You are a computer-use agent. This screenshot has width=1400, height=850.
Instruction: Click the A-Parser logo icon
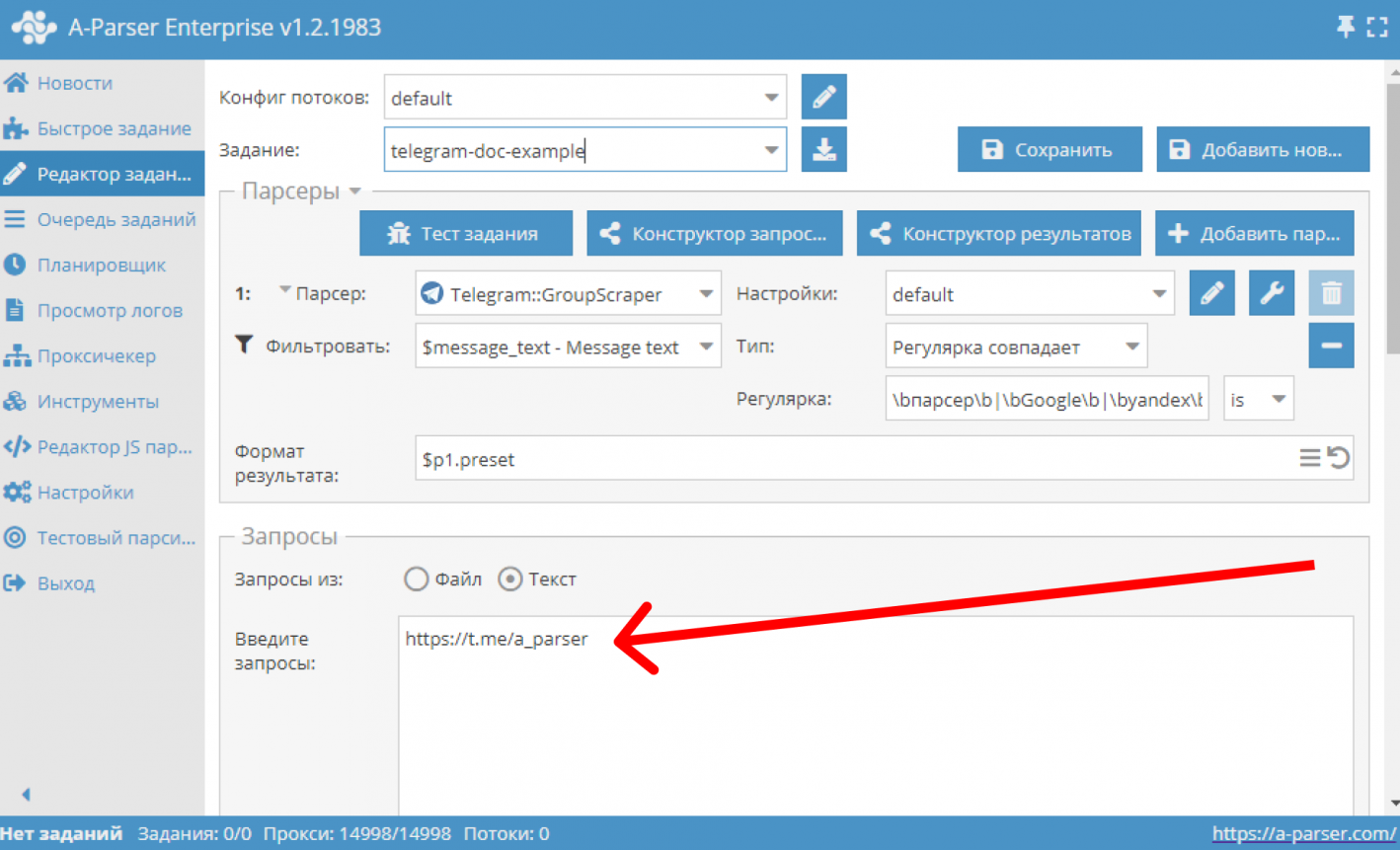click(34, 27)
